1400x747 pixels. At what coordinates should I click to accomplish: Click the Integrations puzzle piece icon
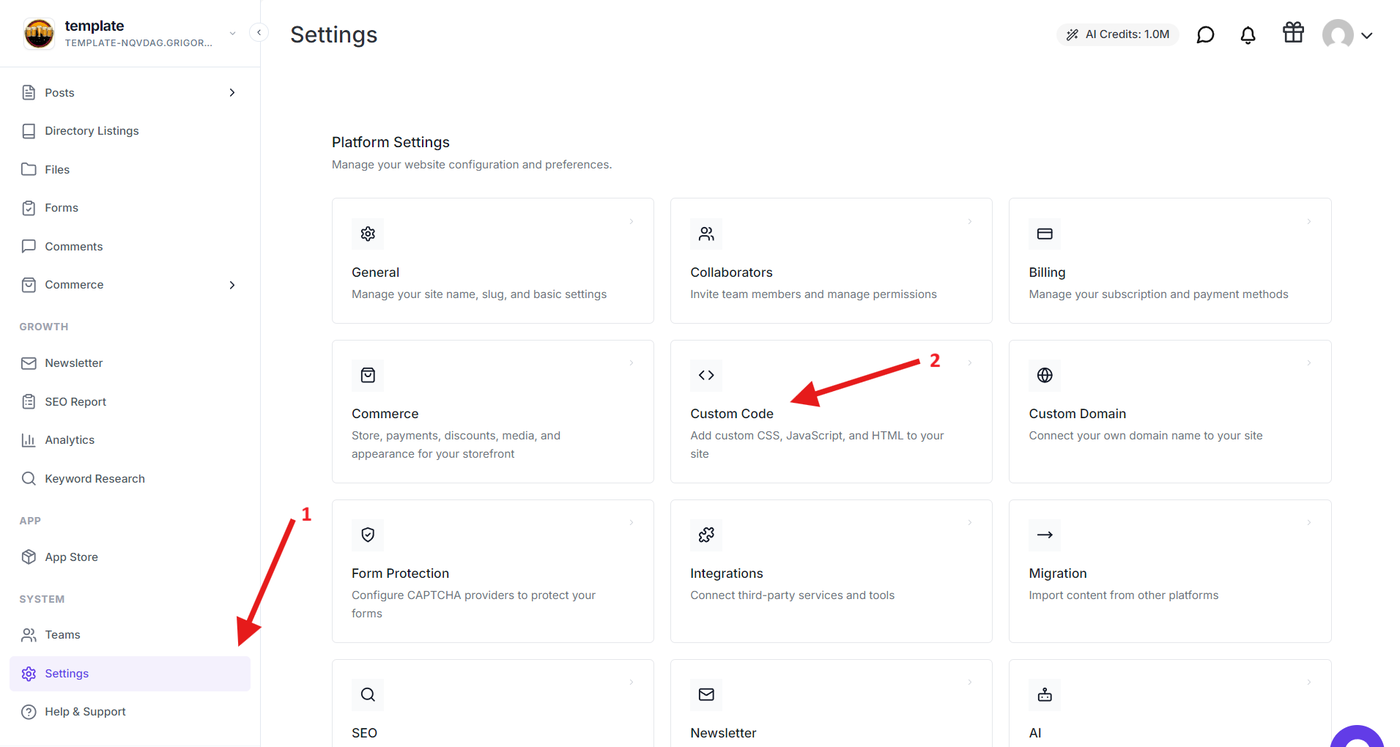coord(706,535)
